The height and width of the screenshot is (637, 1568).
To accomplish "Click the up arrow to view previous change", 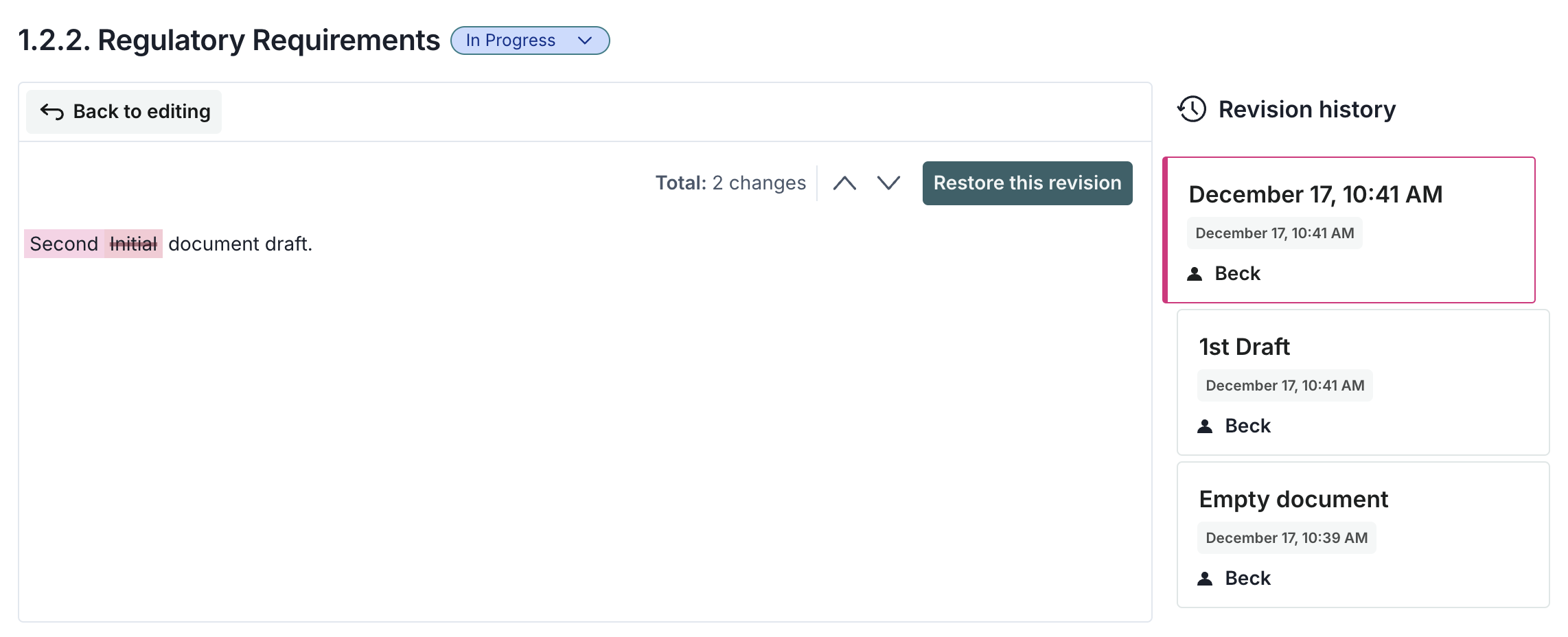I will point(846,183).
